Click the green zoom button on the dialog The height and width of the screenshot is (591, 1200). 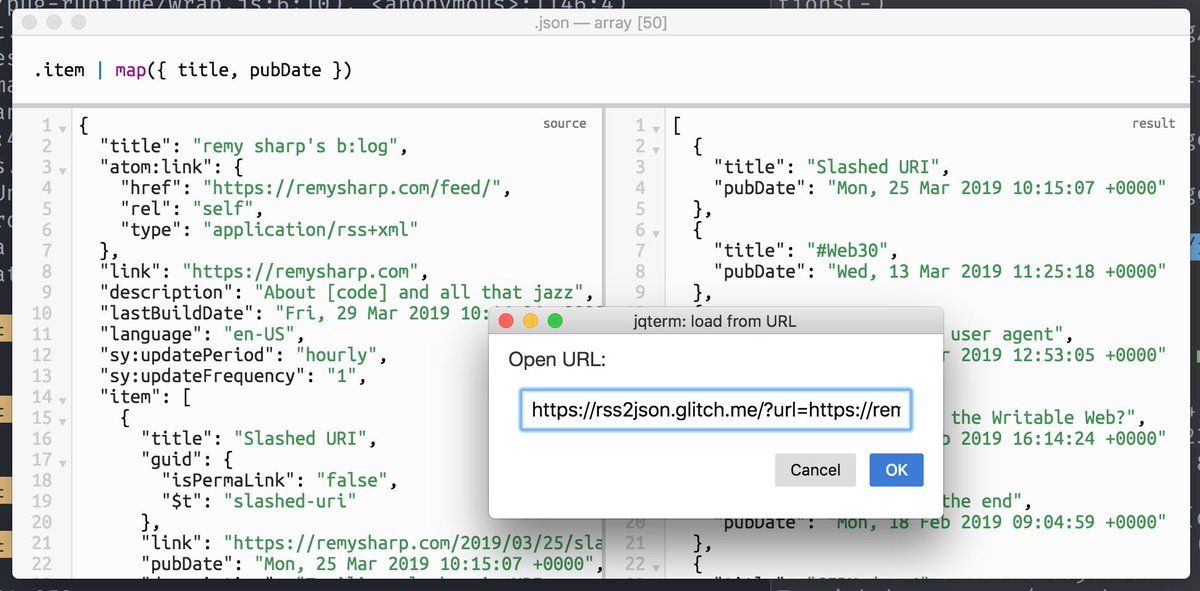click(x=556, y=322)
